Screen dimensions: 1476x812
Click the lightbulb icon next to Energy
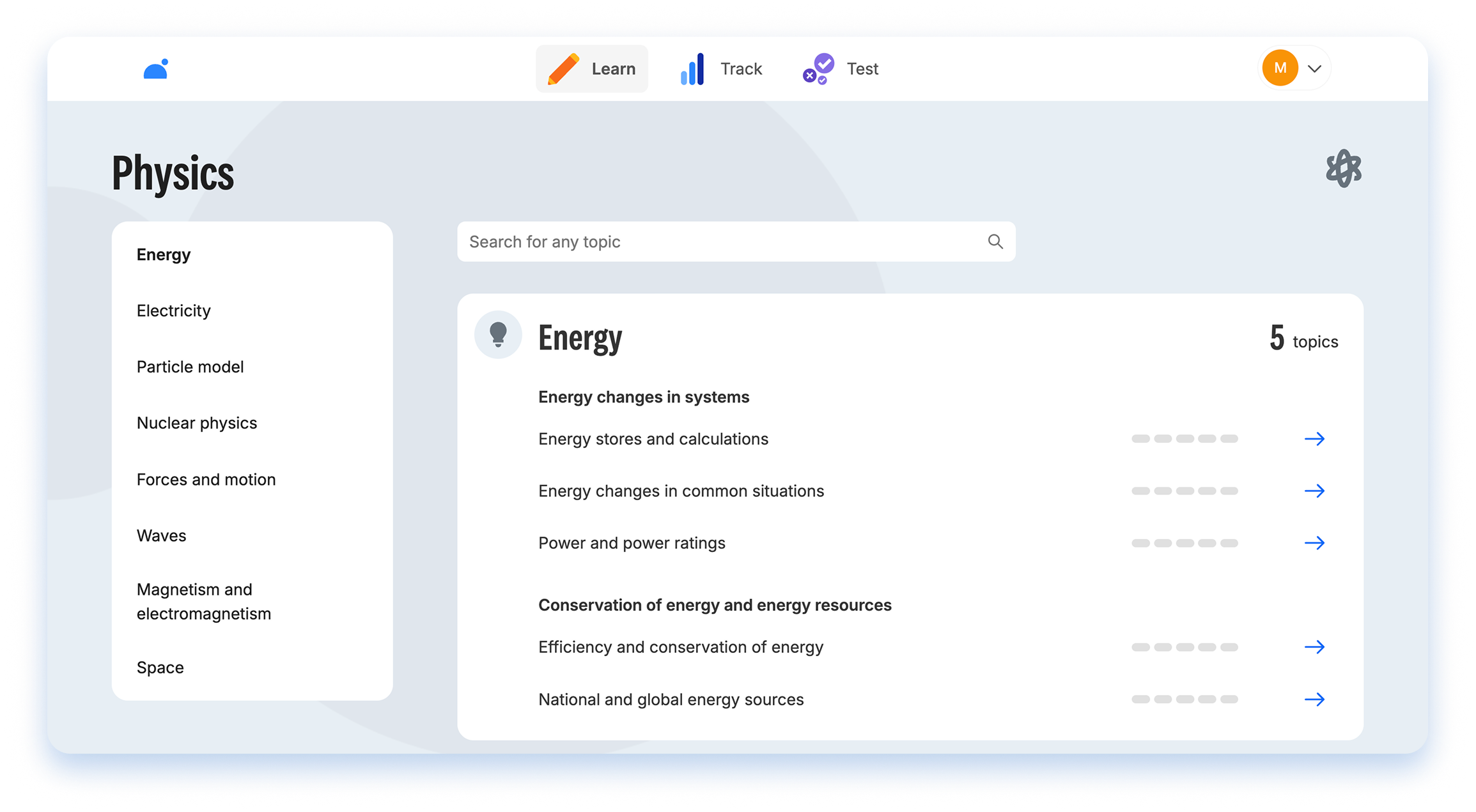tap(498, 335)
